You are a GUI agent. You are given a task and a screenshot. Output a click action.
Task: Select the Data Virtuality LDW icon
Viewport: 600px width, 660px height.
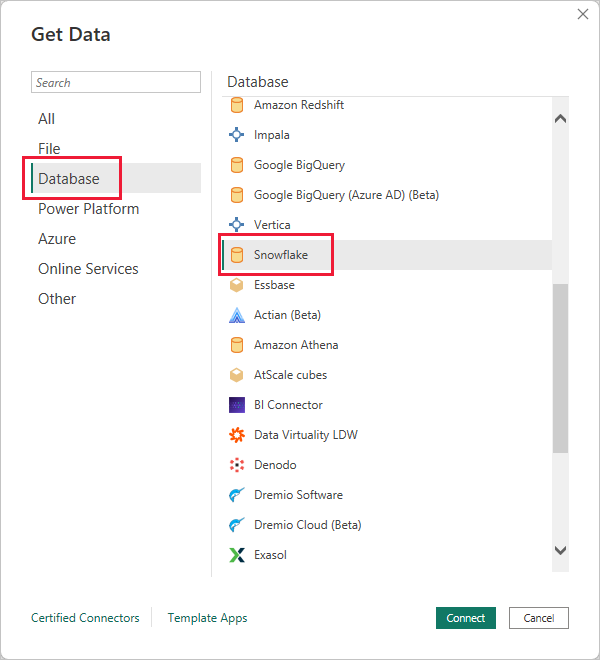[x=237, y=435]
